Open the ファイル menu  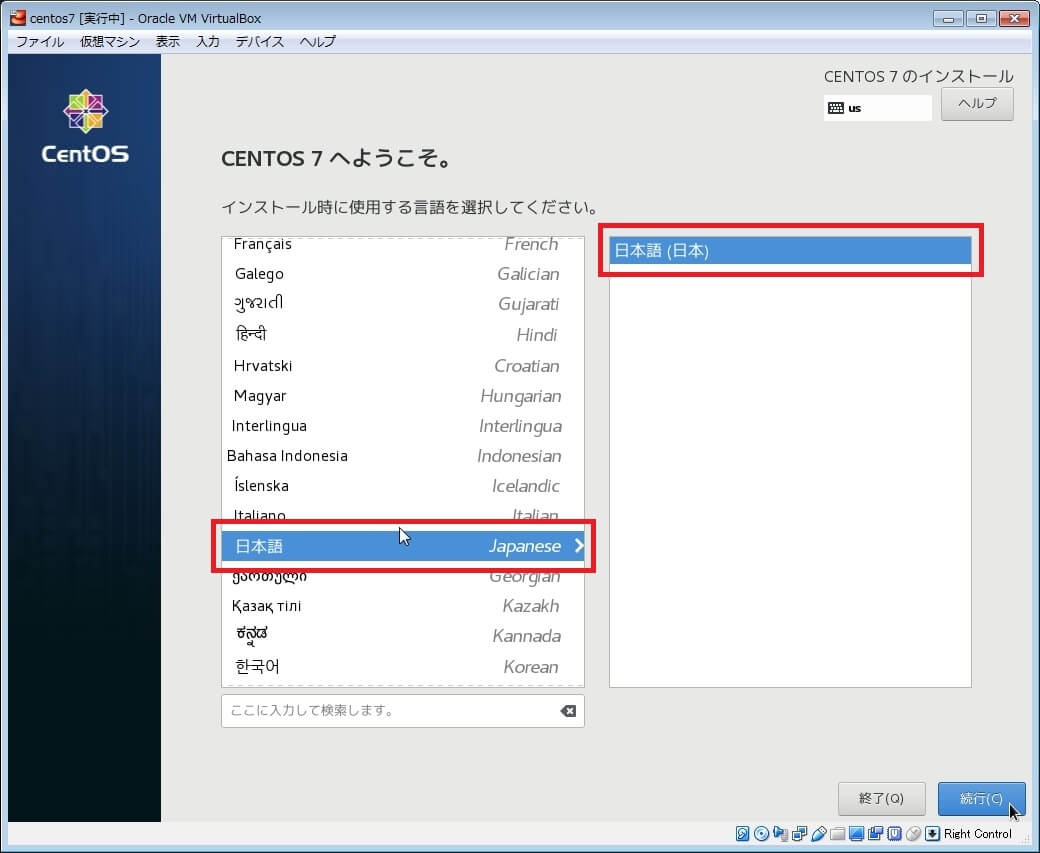40,41
